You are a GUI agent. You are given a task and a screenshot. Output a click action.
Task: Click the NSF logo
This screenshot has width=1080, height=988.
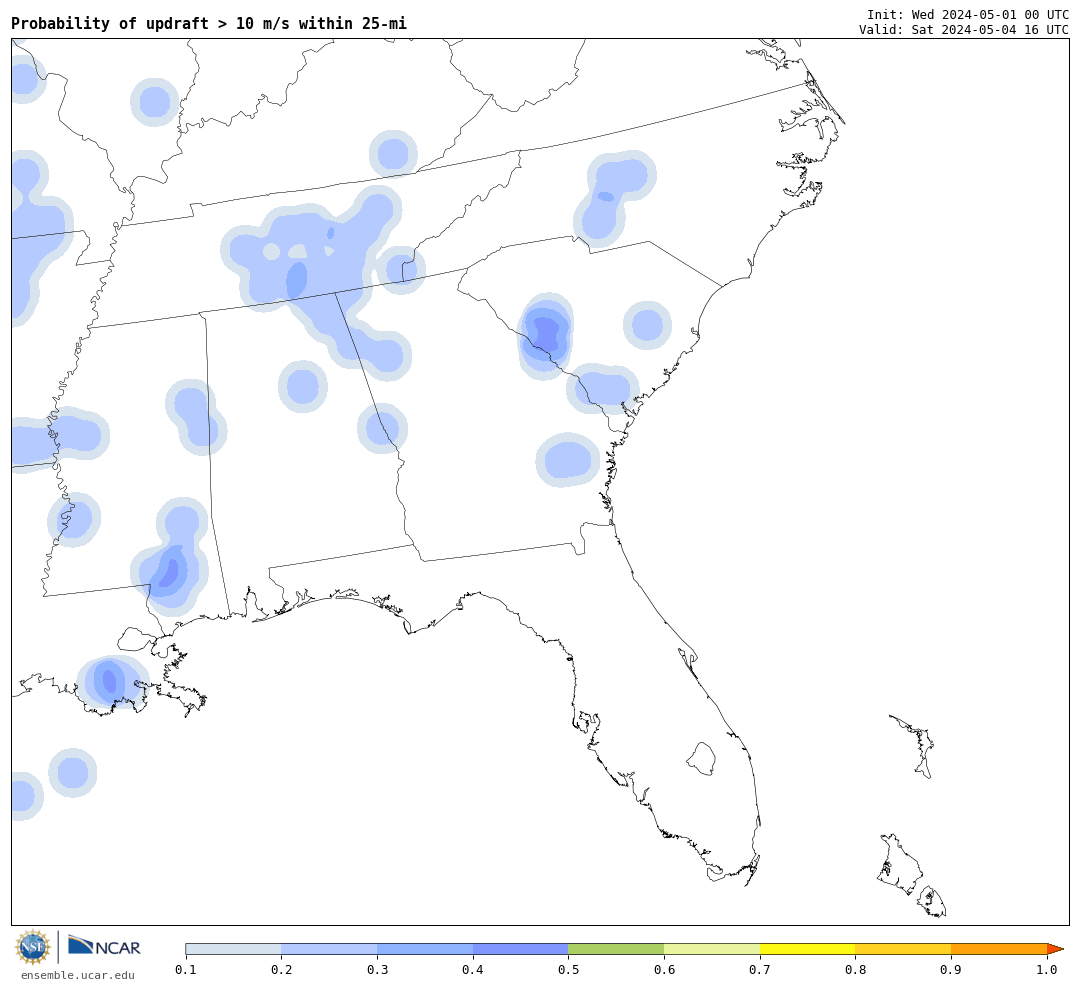point(32,947)
